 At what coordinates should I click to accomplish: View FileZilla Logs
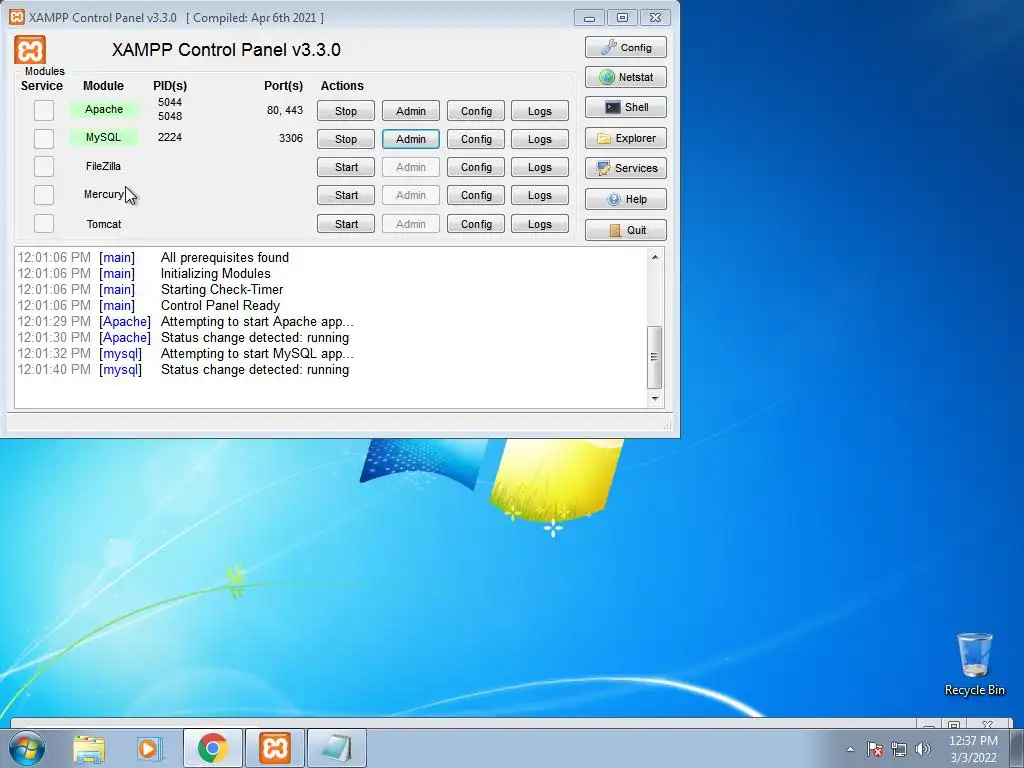tap(540, 167)
